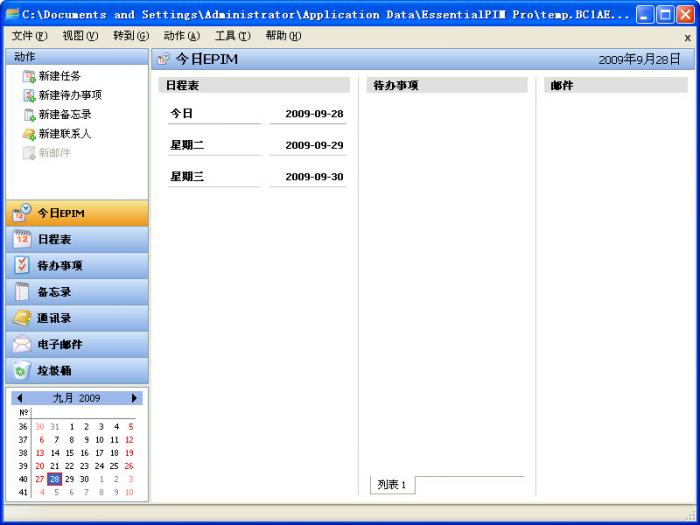Click the 新建待办事项 icon in actions panel
Image resolution: width=700 pixels, height=525 pixels.
[x=29, y=96]
